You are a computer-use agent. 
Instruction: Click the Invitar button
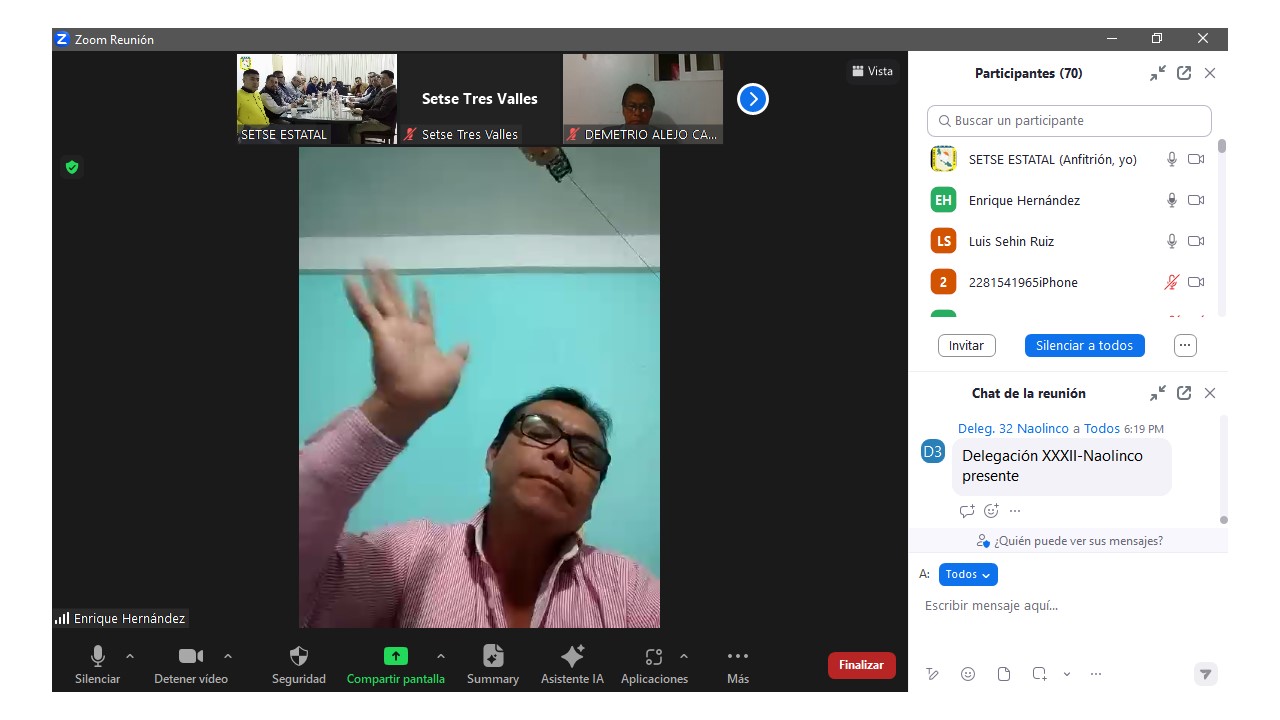click(x=966, y=345)
